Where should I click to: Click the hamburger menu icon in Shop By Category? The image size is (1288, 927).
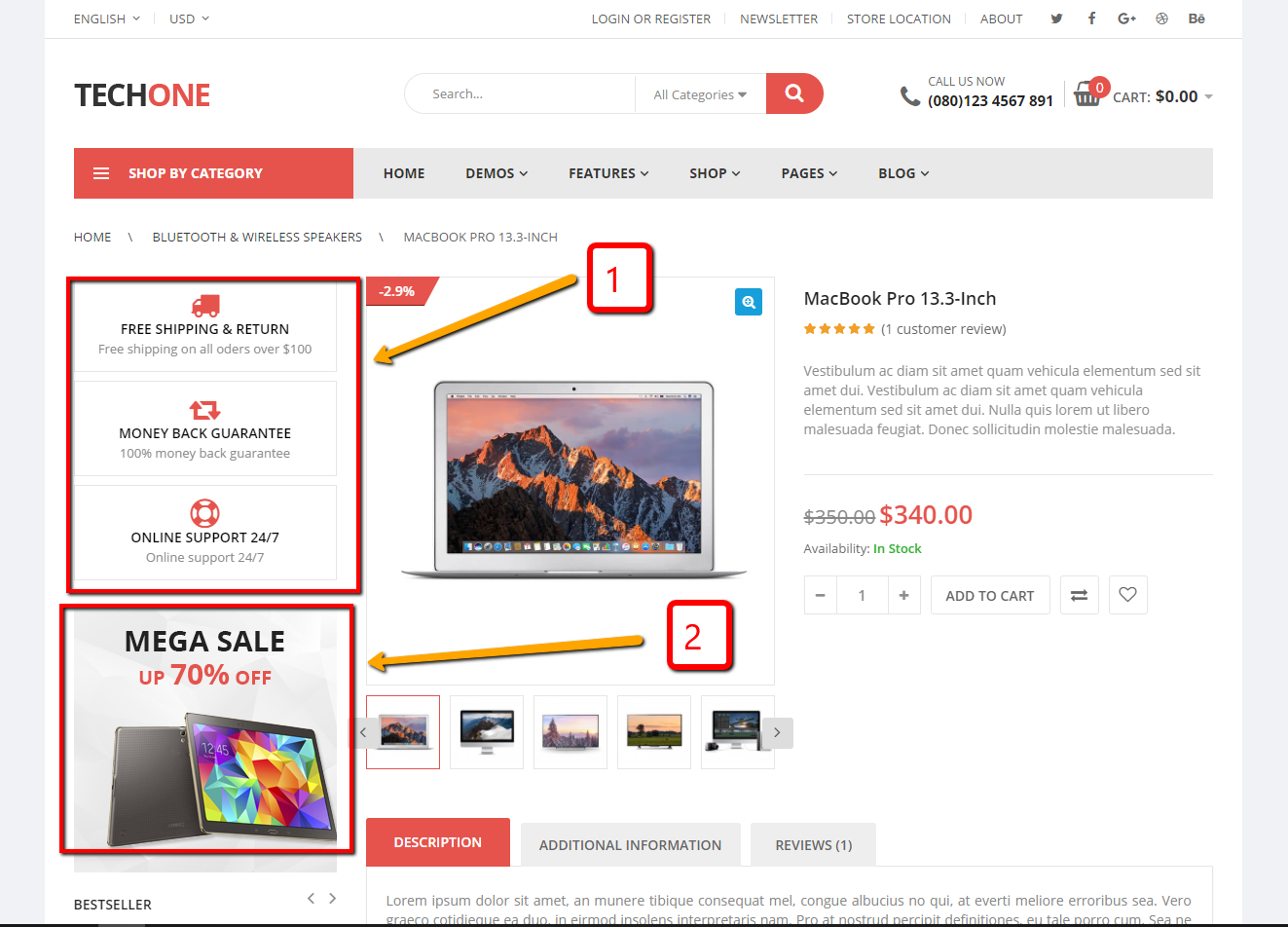(101, 173)
